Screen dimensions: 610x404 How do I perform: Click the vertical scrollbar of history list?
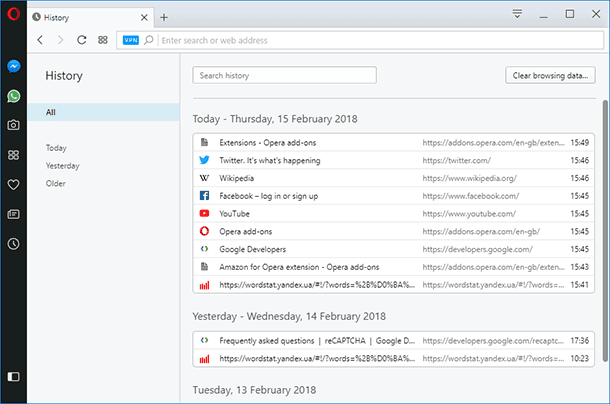(x=605, y=231)
